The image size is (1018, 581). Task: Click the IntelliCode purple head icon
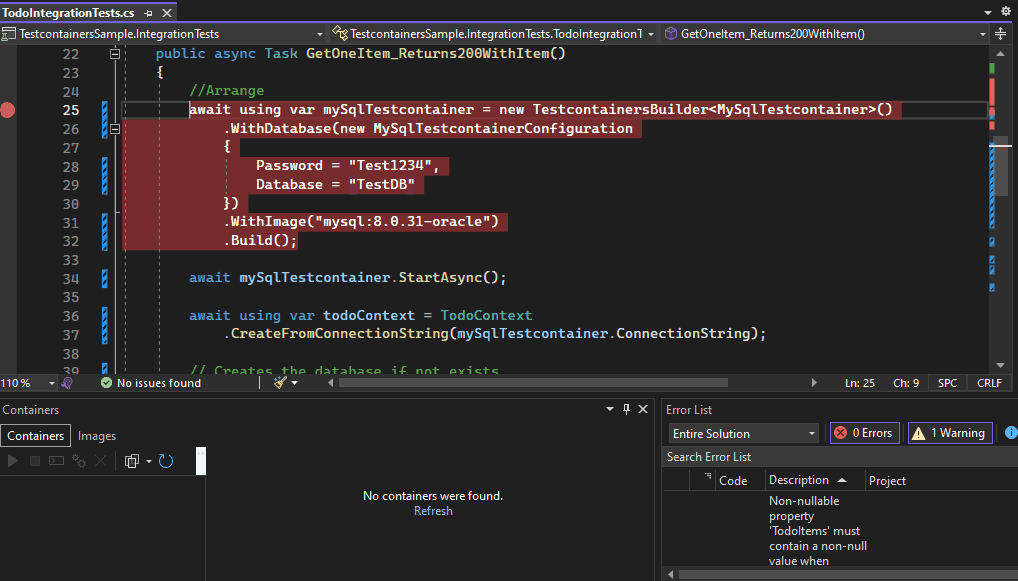pyautogui.click(x=67, y=383)
